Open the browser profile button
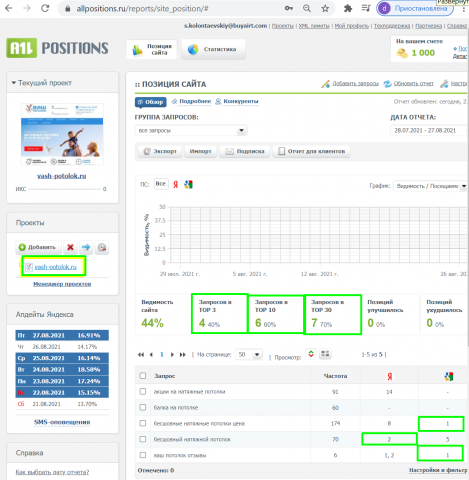Image resolution: width=469 pixels, height=480 pixels. point(415,8)
